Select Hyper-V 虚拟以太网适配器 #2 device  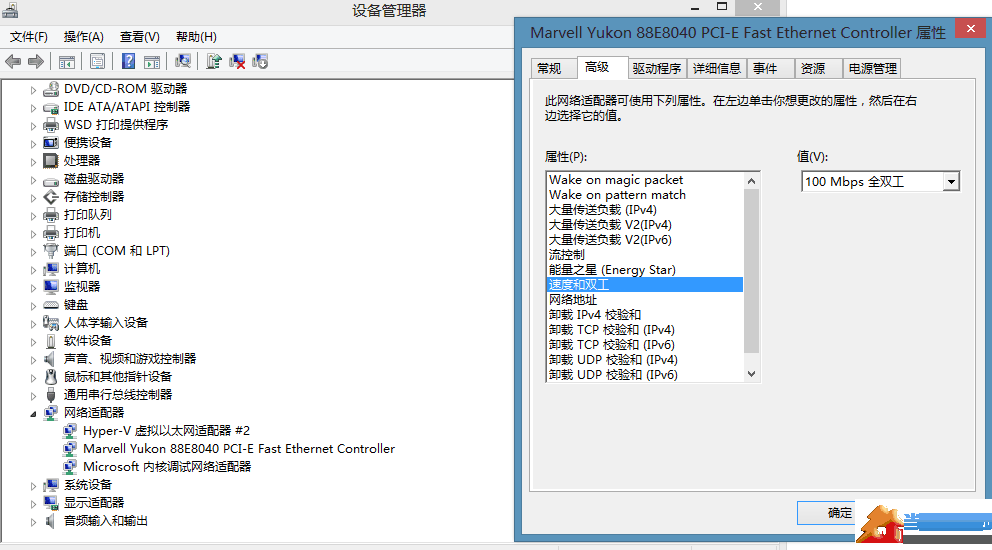tap(166, 430)
